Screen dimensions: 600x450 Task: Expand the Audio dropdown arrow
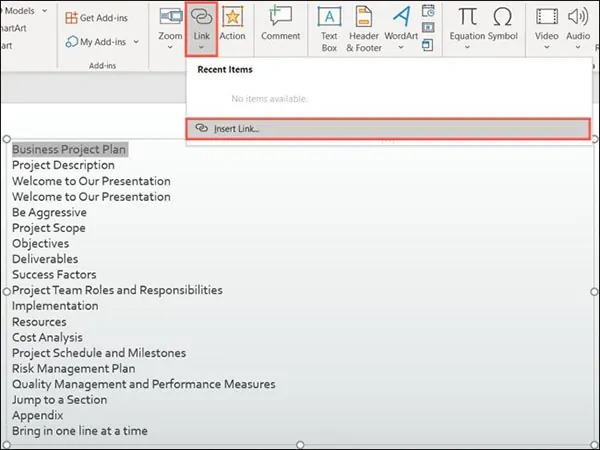pos(578,47)
